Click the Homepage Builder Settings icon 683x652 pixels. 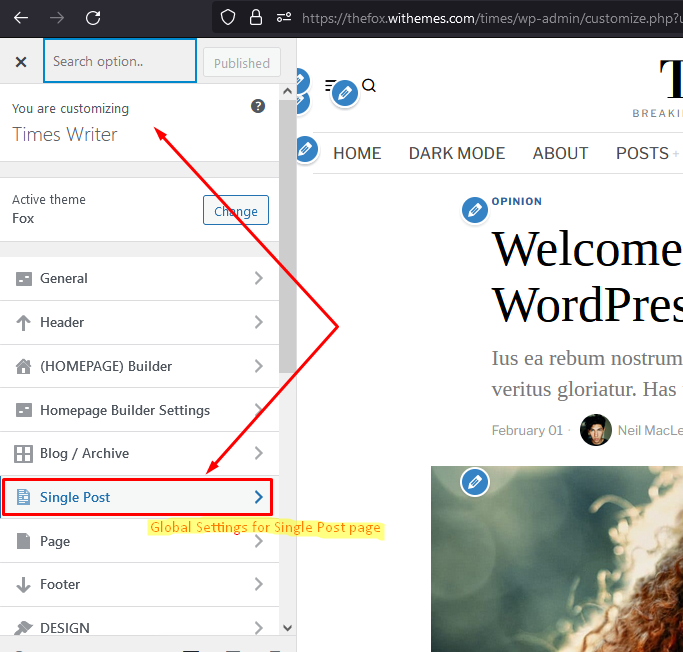pyautogui.click(x=24, y=410)
